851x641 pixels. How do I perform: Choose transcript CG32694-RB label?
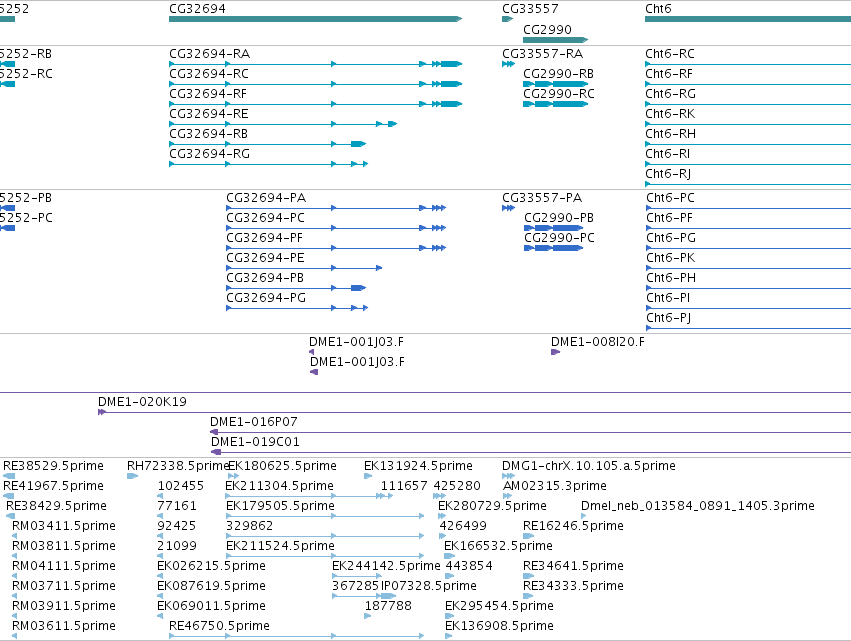coord(208,134)
